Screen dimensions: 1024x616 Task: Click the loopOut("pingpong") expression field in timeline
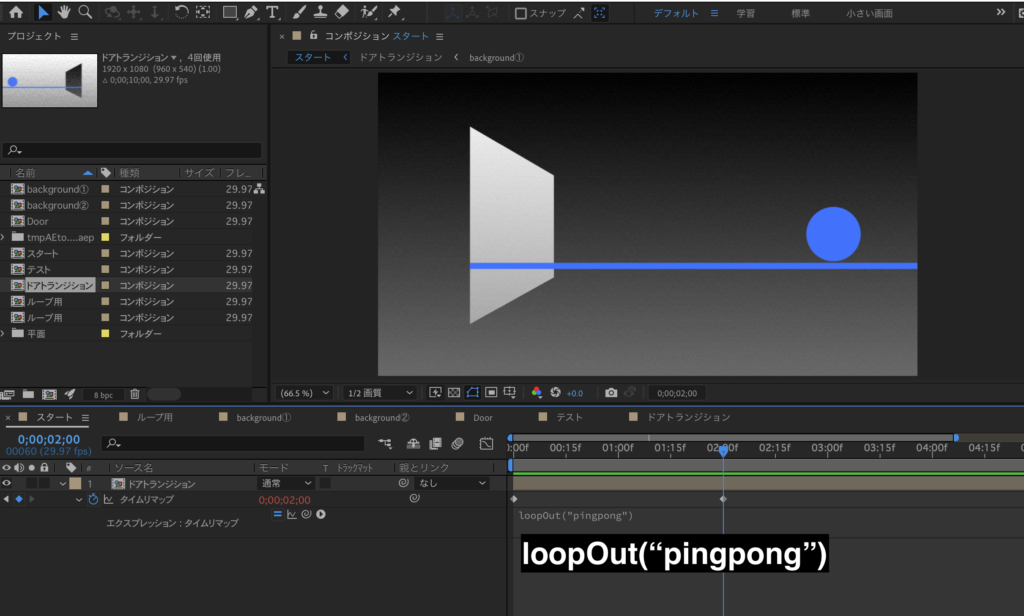coord(576,516)
